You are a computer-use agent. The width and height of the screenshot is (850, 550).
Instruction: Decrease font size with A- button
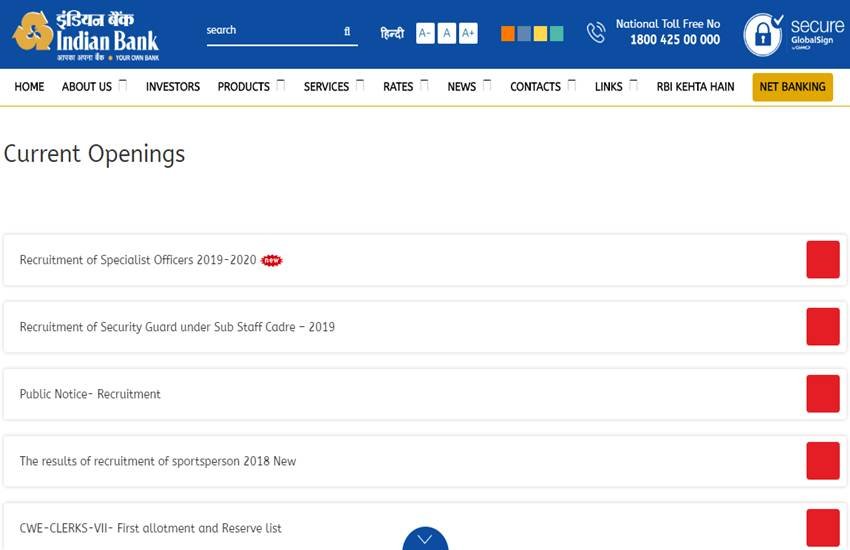[x=425, y=34]
